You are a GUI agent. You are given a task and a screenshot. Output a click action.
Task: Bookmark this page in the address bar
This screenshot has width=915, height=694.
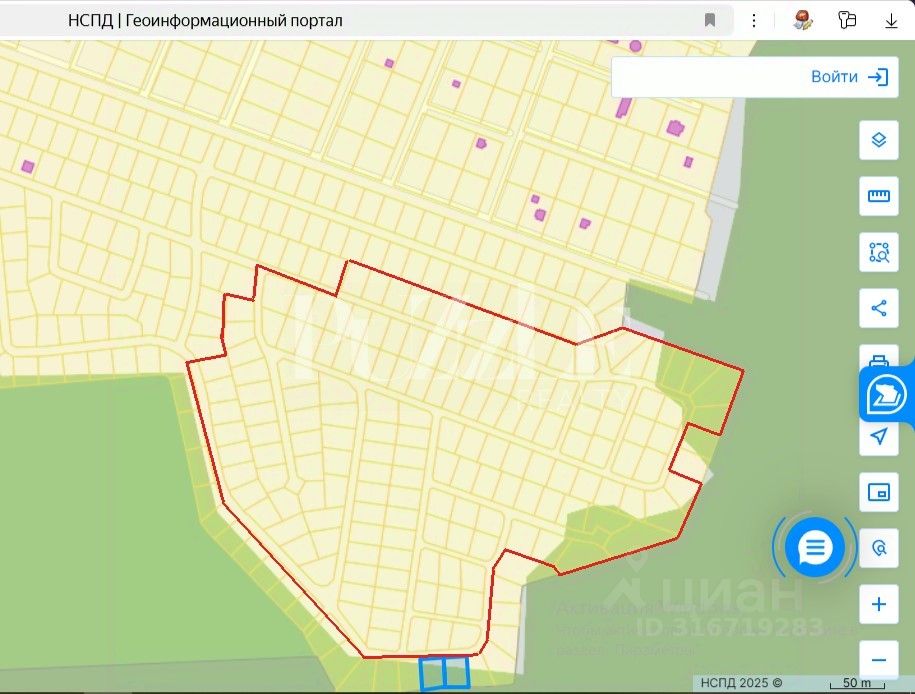point(710,20)
